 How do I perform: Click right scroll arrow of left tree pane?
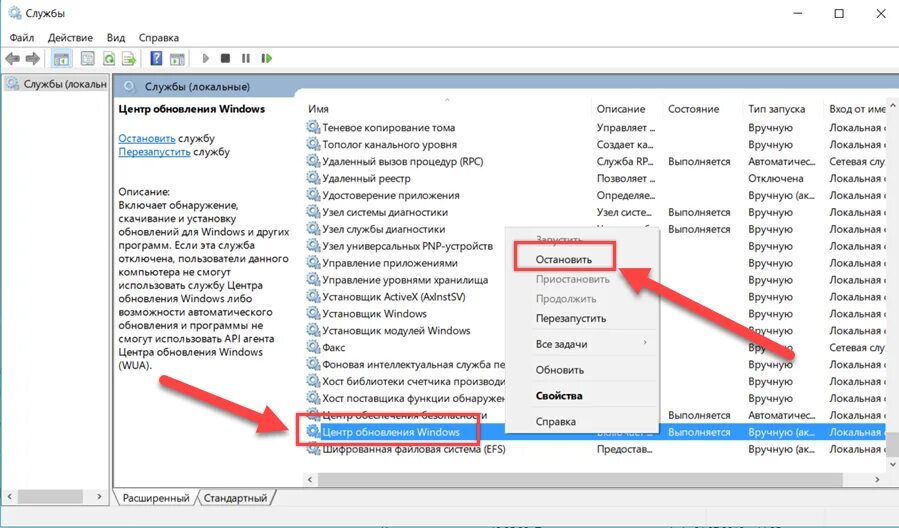pos(100,496)
